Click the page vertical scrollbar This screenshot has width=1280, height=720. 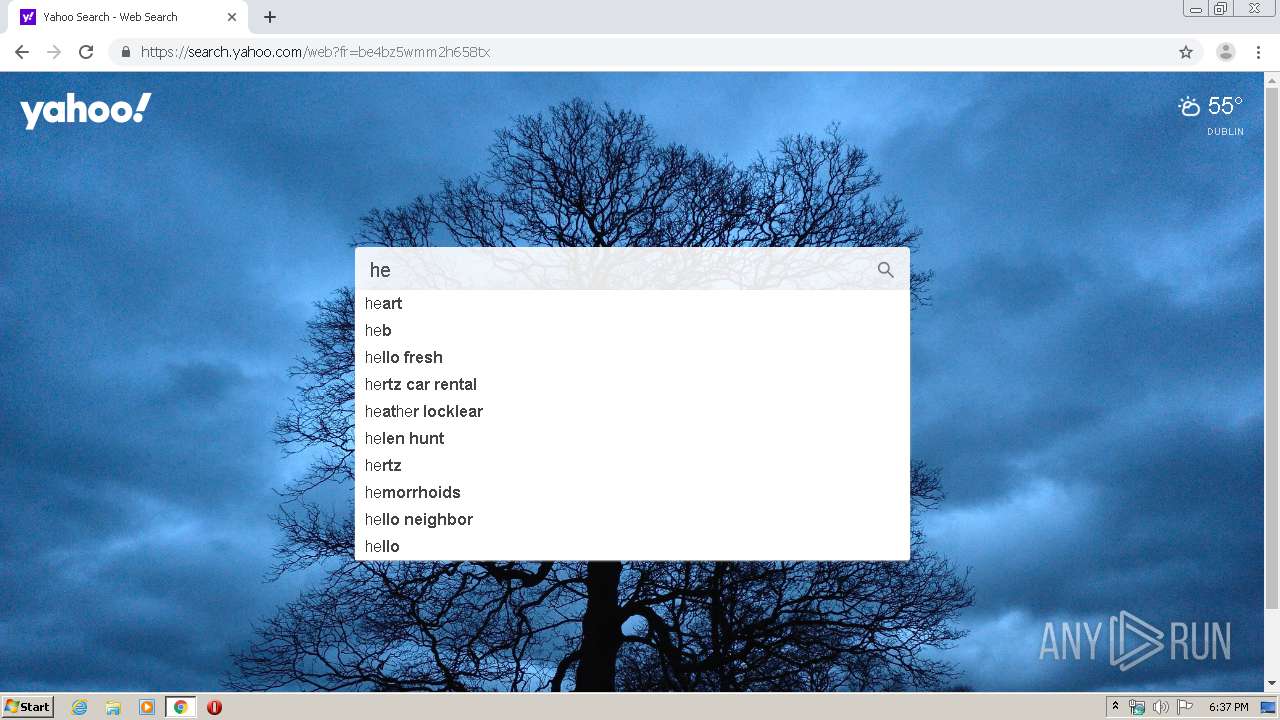[x=1272, y=347]
